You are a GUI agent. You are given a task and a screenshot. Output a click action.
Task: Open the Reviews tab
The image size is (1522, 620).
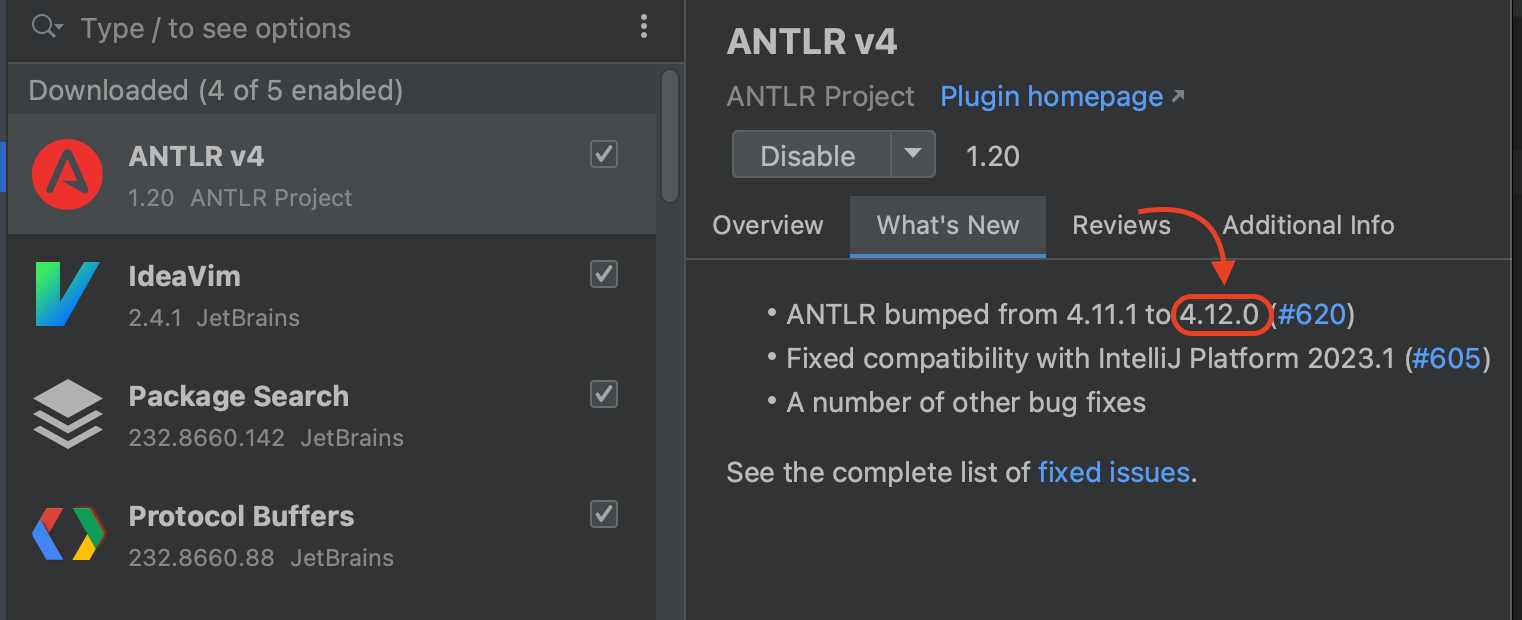(1121, 225)
